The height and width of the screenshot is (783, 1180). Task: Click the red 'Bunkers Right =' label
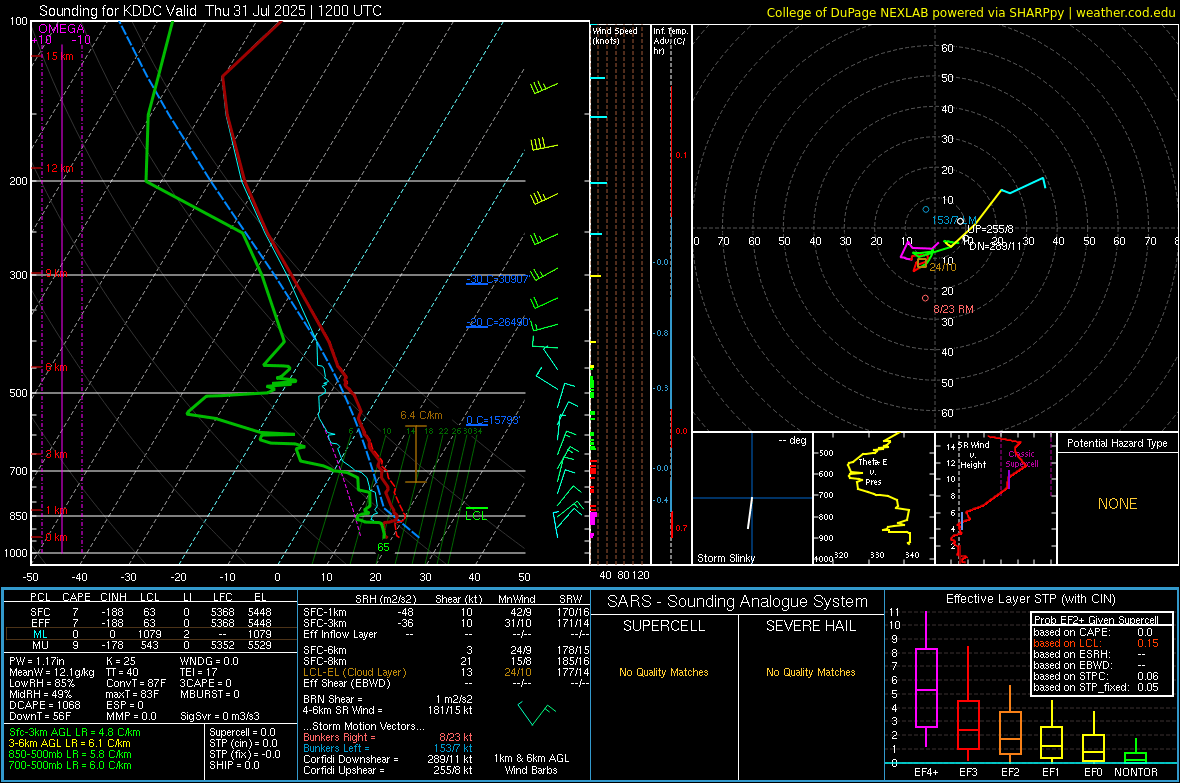[339, 737]
